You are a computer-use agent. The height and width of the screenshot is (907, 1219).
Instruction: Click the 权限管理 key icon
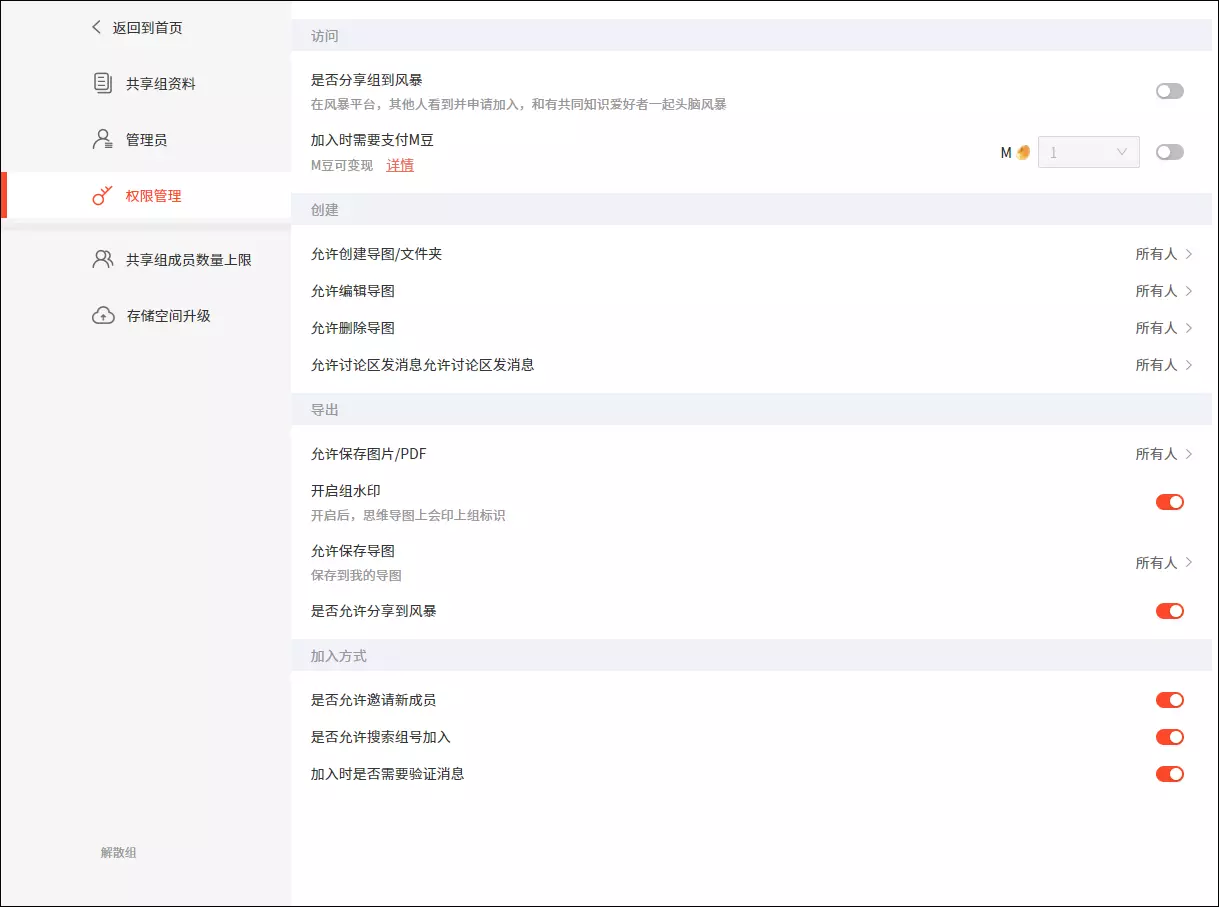click(x=102, y=196)
